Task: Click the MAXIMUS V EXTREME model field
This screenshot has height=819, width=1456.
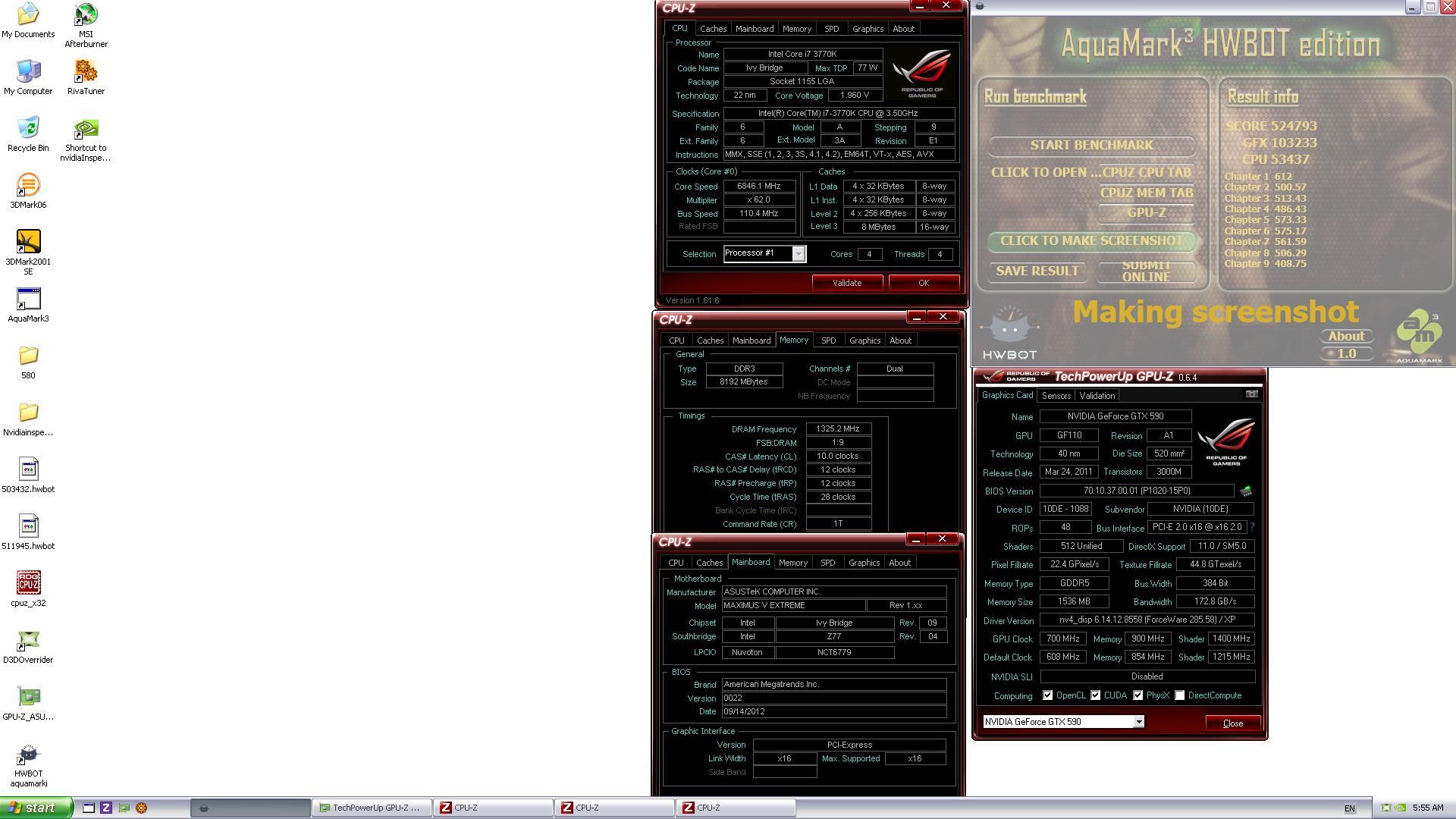Action: (x=793, y=606)
